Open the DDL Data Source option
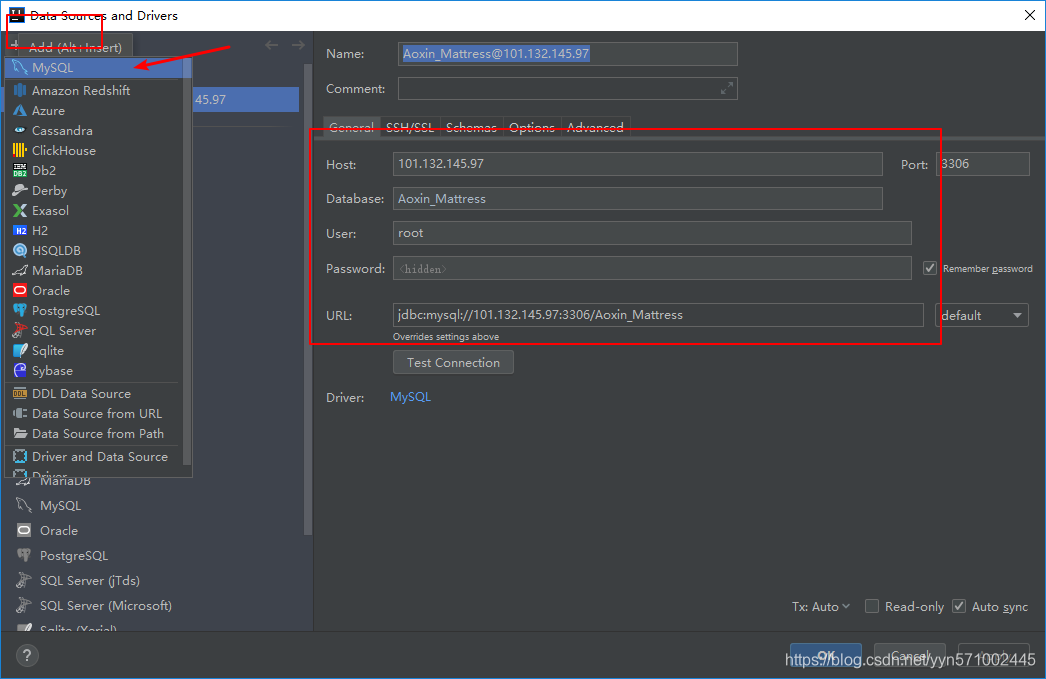Viewport: 1046px width, 679px height. tap(93, 394)
